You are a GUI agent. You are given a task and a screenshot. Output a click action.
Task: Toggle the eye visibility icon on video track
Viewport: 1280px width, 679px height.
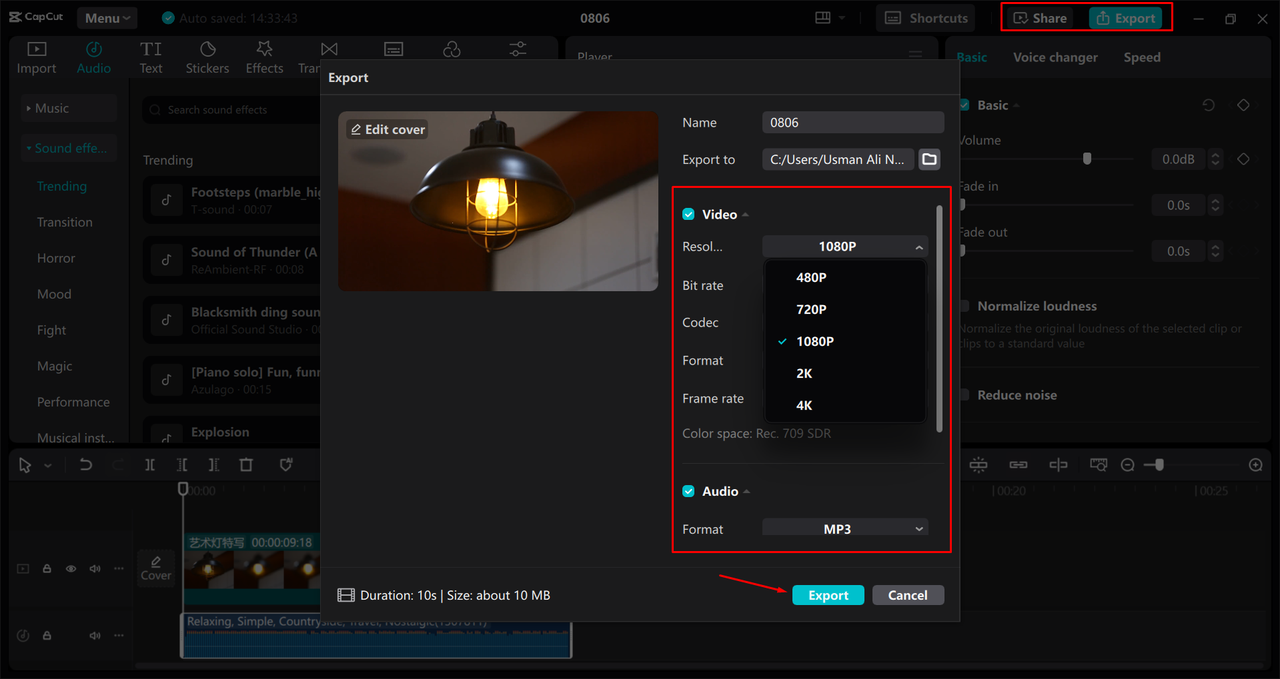click(71, 569)
